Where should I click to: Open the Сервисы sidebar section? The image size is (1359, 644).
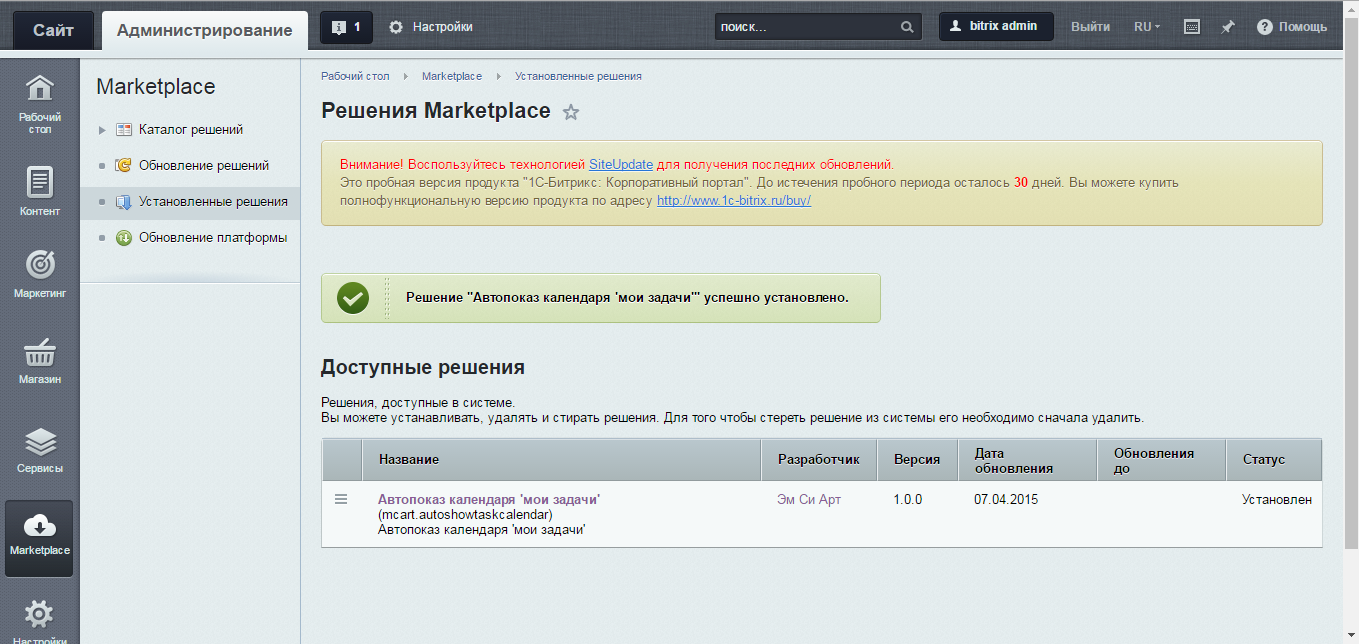coord(39,449)
